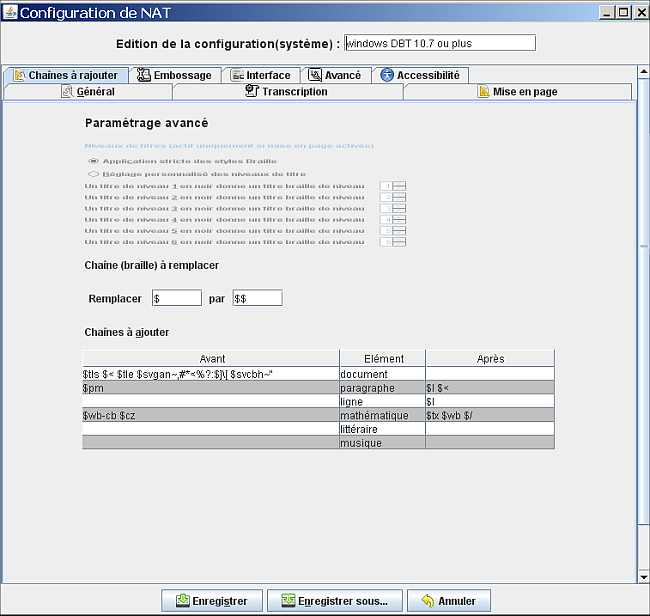Click the Général tab icon
The width and height of the screenshot is (650, 616).
[67, 91]
